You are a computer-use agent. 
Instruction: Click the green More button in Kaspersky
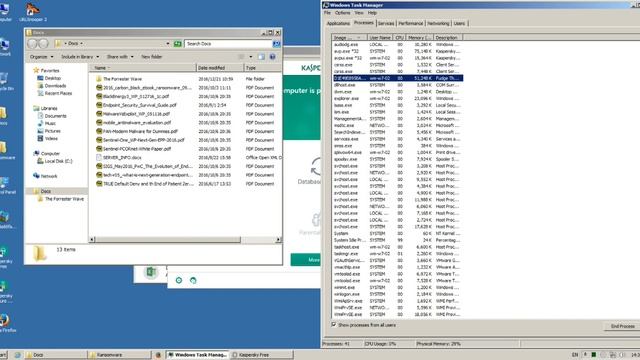point(306,260)
